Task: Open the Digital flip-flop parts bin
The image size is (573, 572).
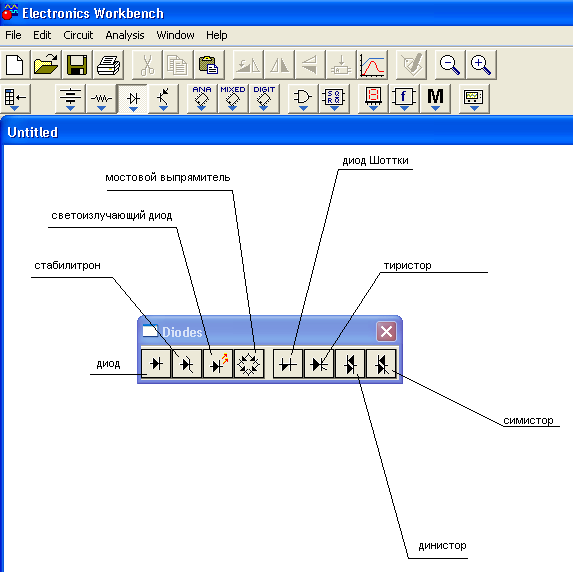Action: 334,99
